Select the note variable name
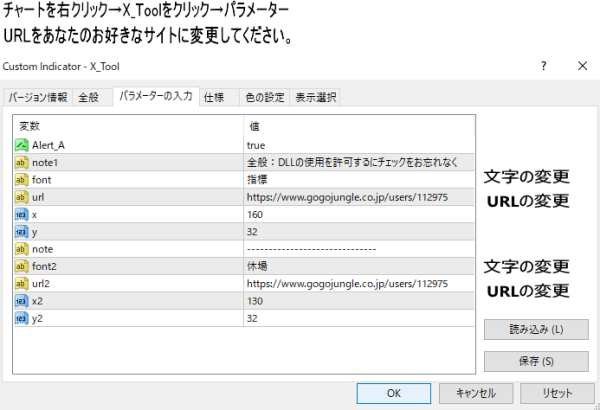This screenshot has height=410, width=600. 42,249
